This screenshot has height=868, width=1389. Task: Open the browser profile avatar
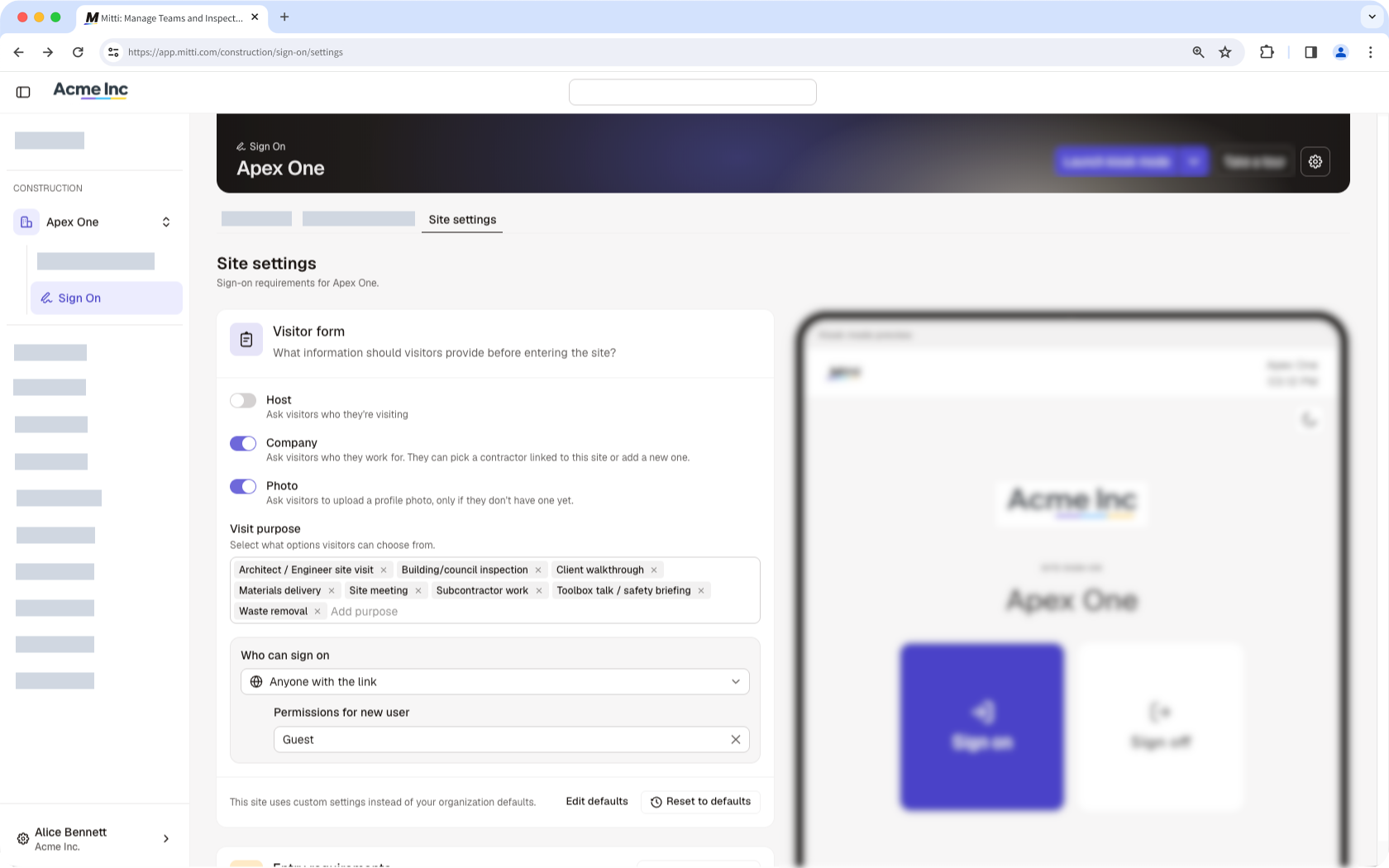click(1341, 52)
